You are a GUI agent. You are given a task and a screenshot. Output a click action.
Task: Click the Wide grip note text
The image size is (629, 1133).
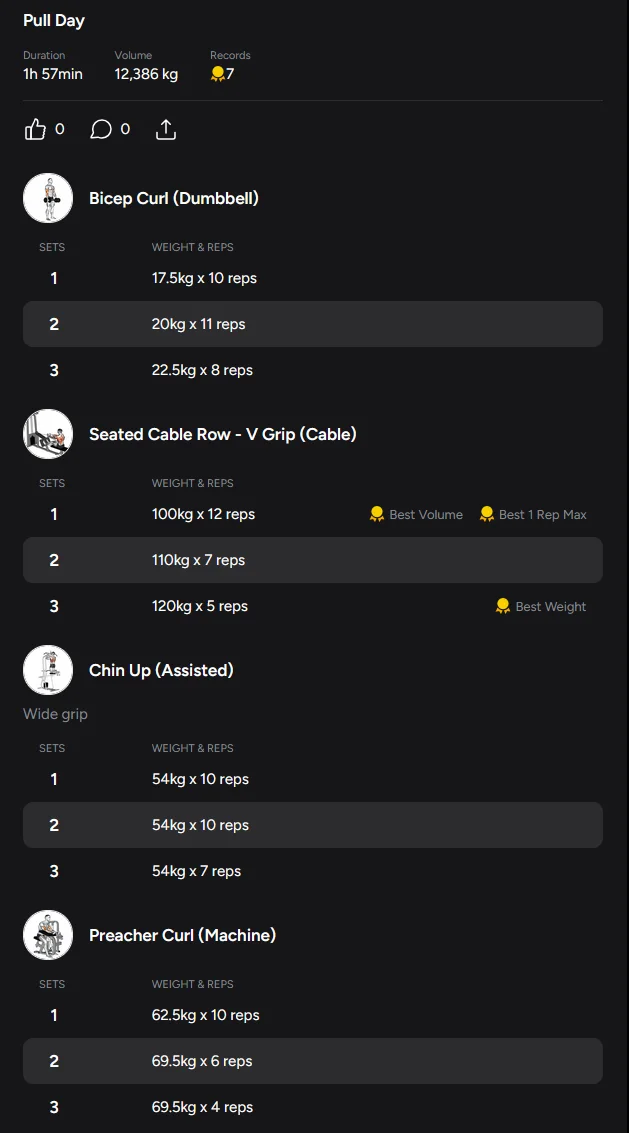55,714
